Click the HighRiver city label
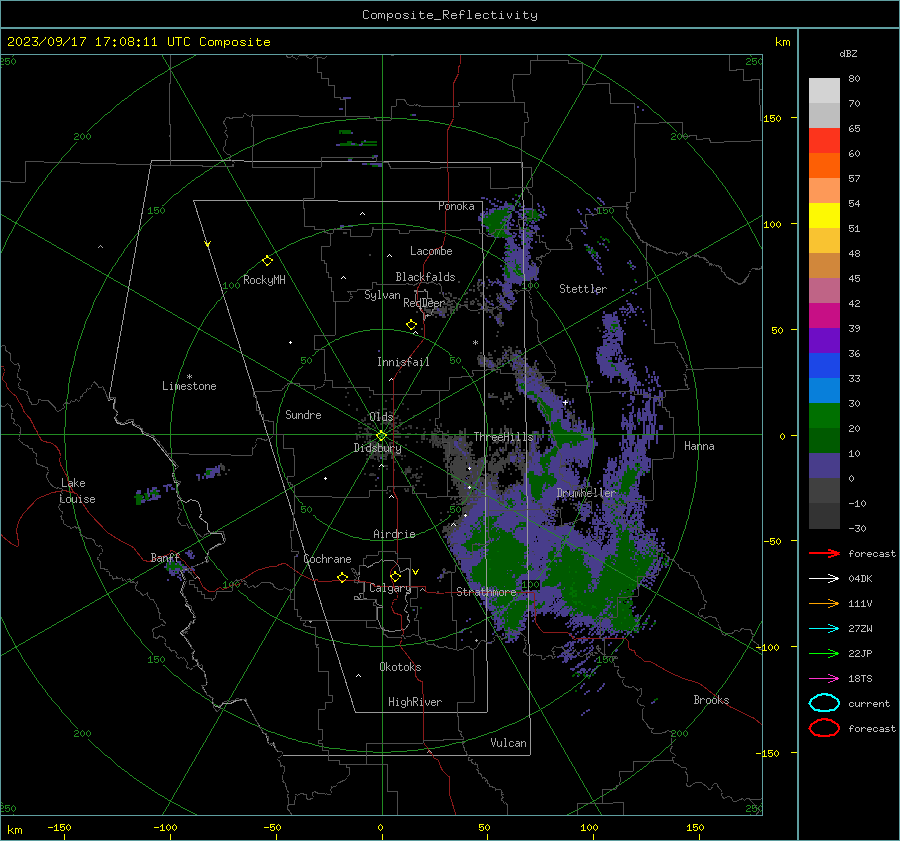The height and width of the screenshot is (841, 900). point(414,702)
